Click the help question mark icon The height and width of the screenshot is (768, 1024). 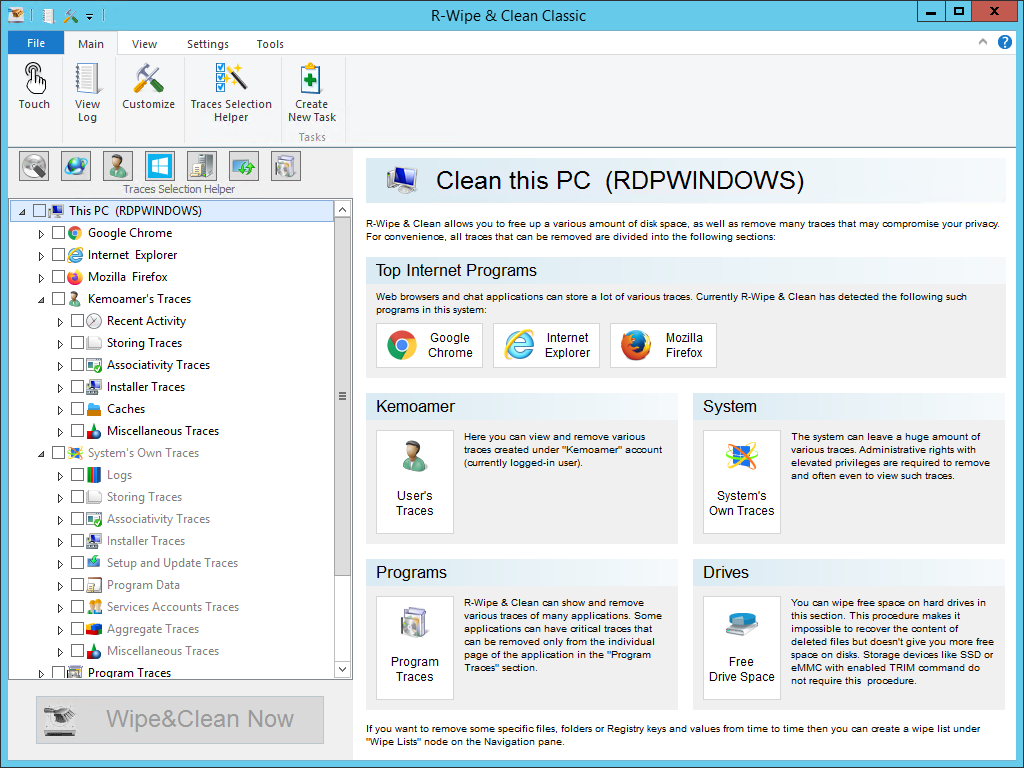tap(1005, 42)
